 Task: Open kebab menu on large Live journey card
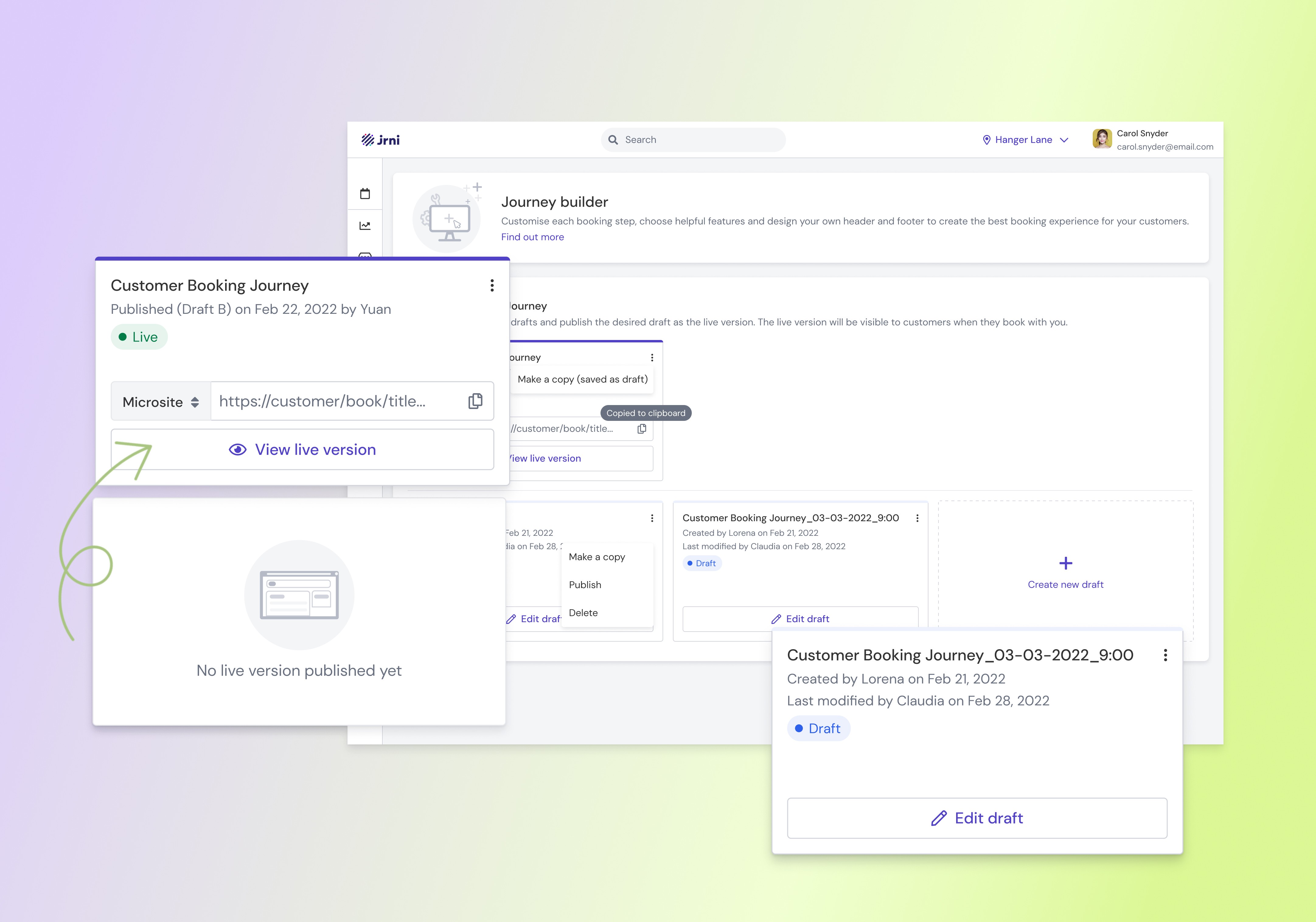pos(492,285)
